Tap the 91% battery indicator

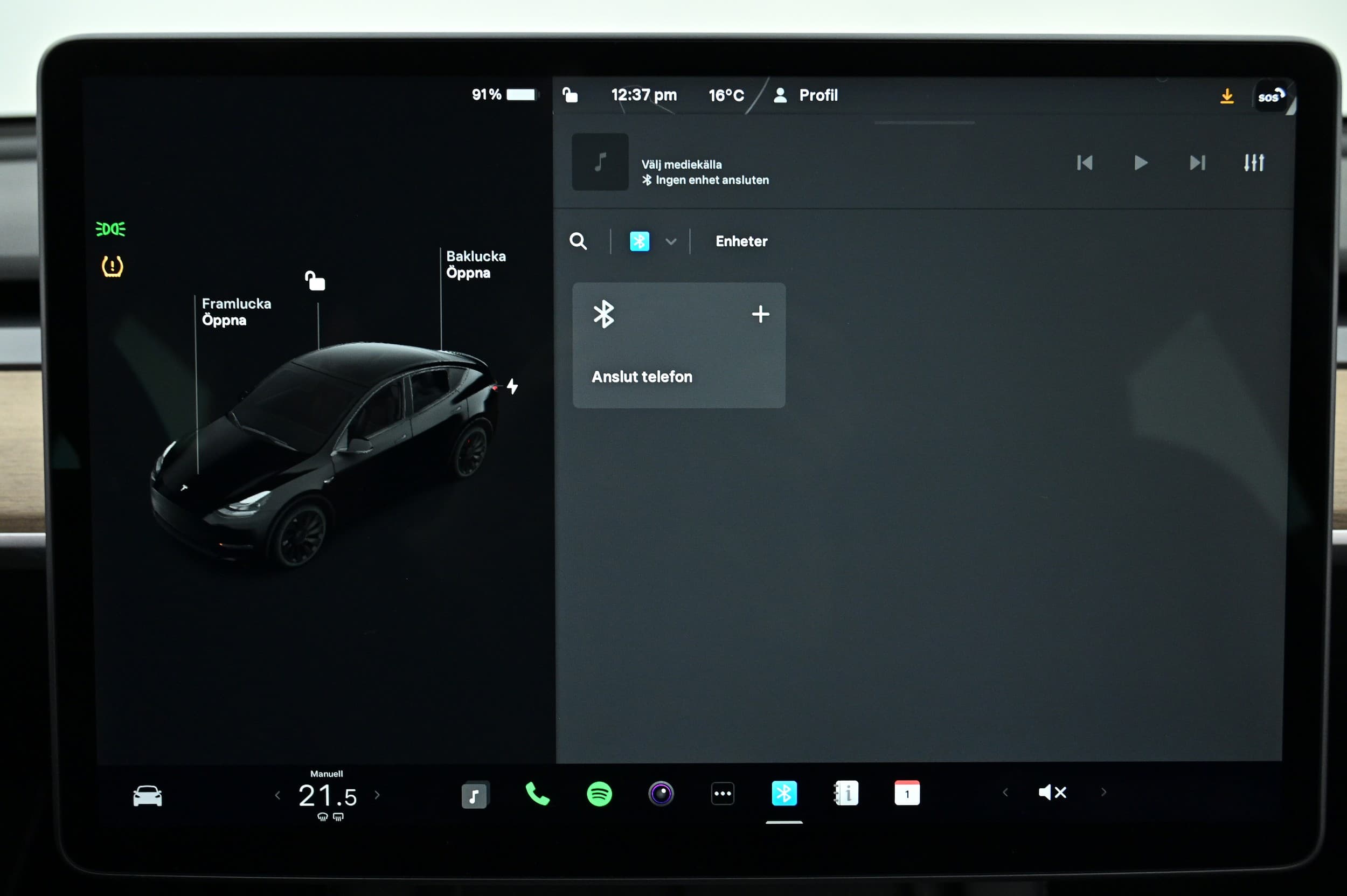(x=504, y=94)
